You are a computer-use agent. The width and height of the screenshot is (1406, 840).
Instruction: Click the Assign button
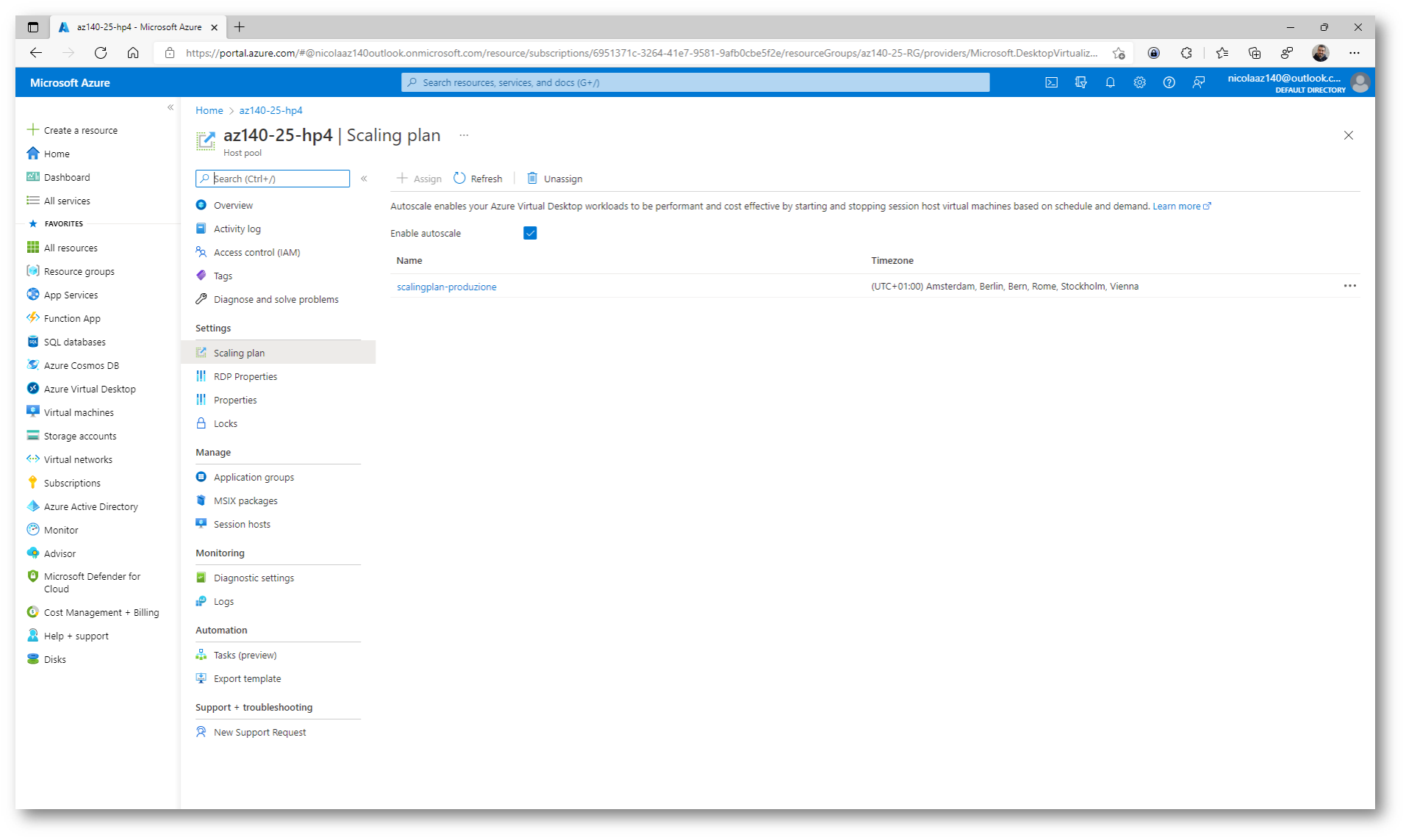(x=419, y=179)
